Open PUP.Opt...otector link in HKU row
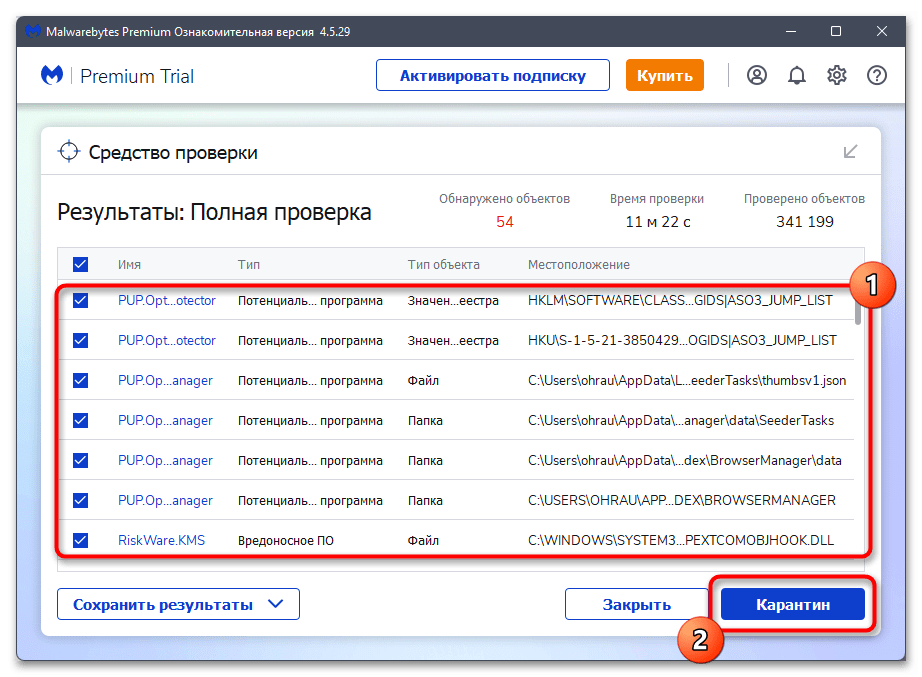Screen dimensions: 922x677 166,341
